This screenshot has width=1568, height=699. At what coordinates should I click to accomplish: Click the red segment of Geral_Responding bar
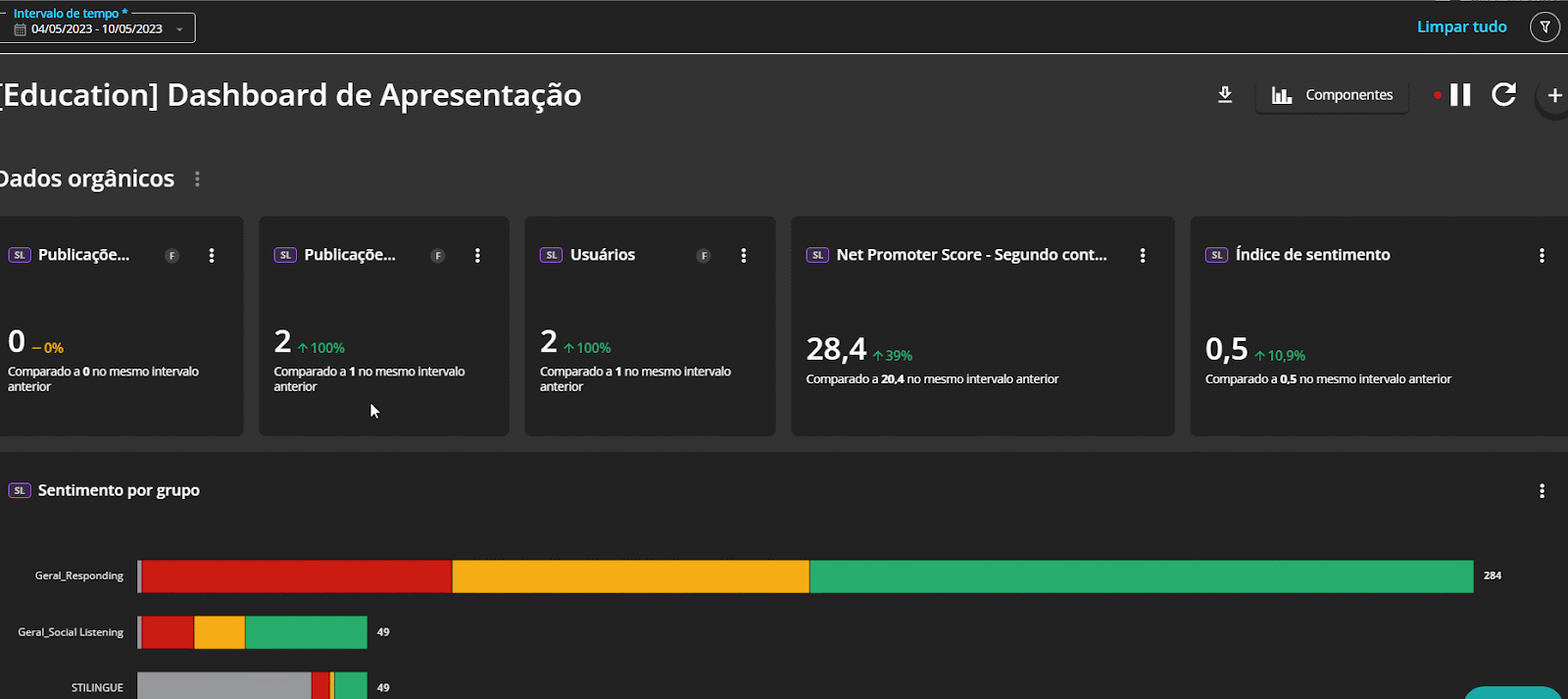pyautogui.click(x=297, y=576)
